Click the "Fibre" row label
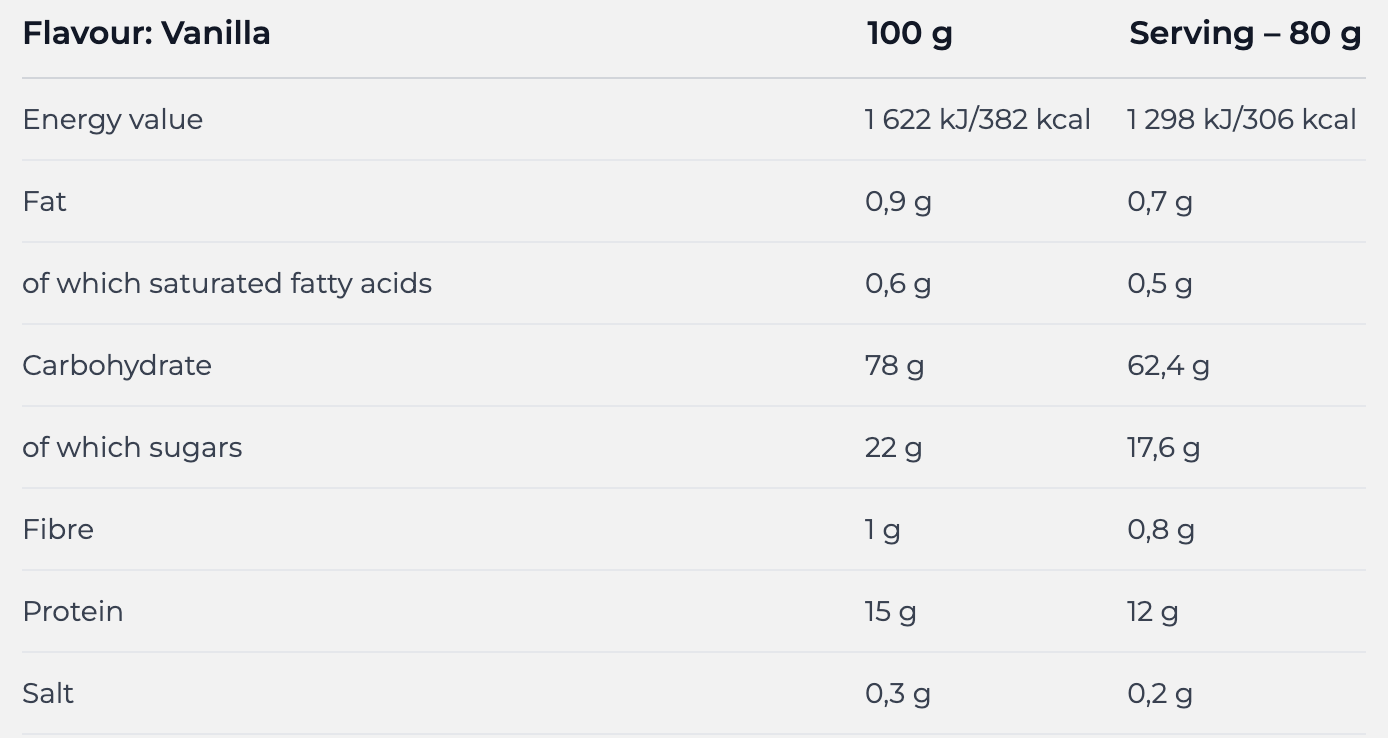 (x=58, y=529)
